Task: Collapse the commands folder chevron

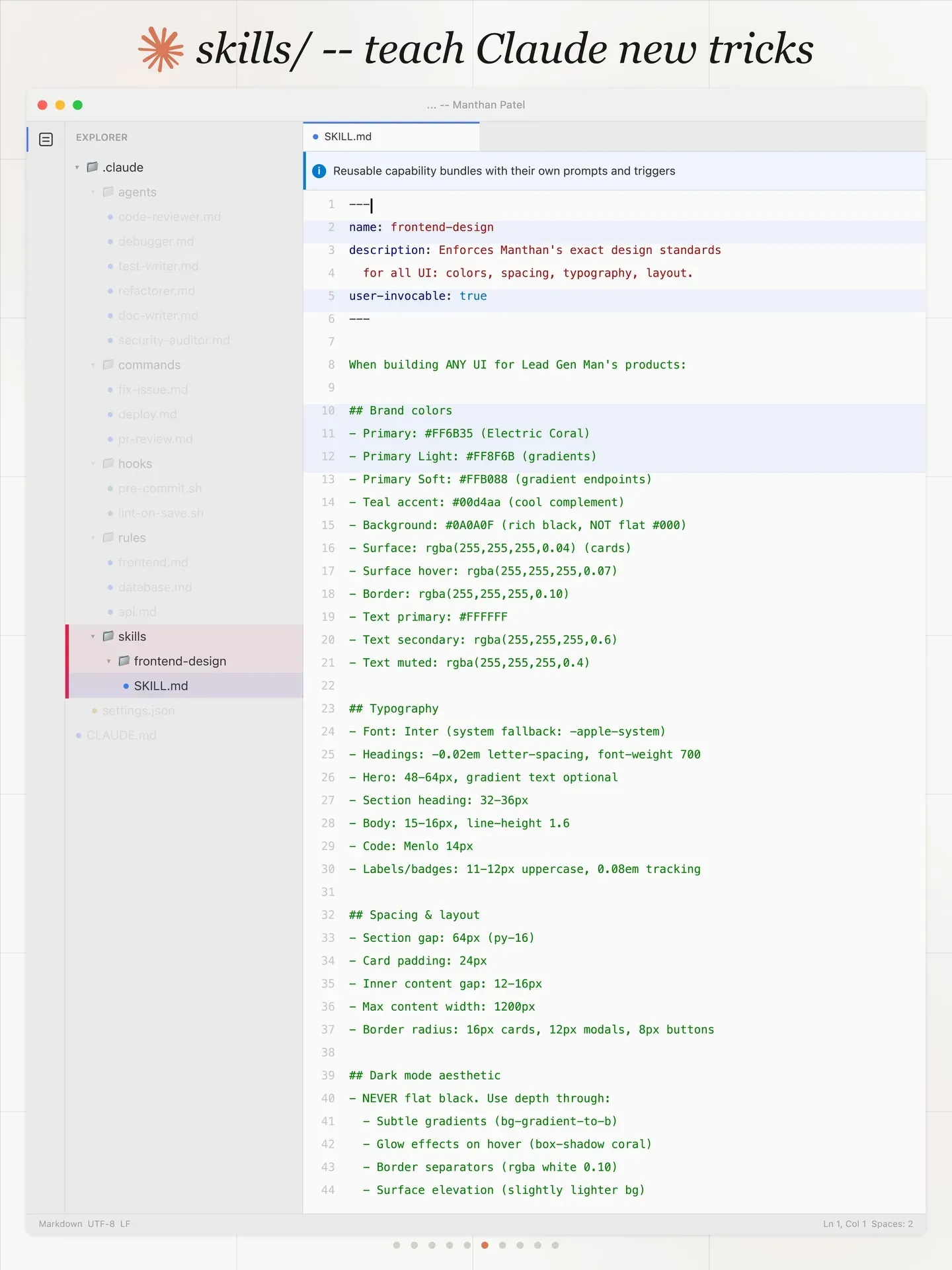Action: (93, 365)
